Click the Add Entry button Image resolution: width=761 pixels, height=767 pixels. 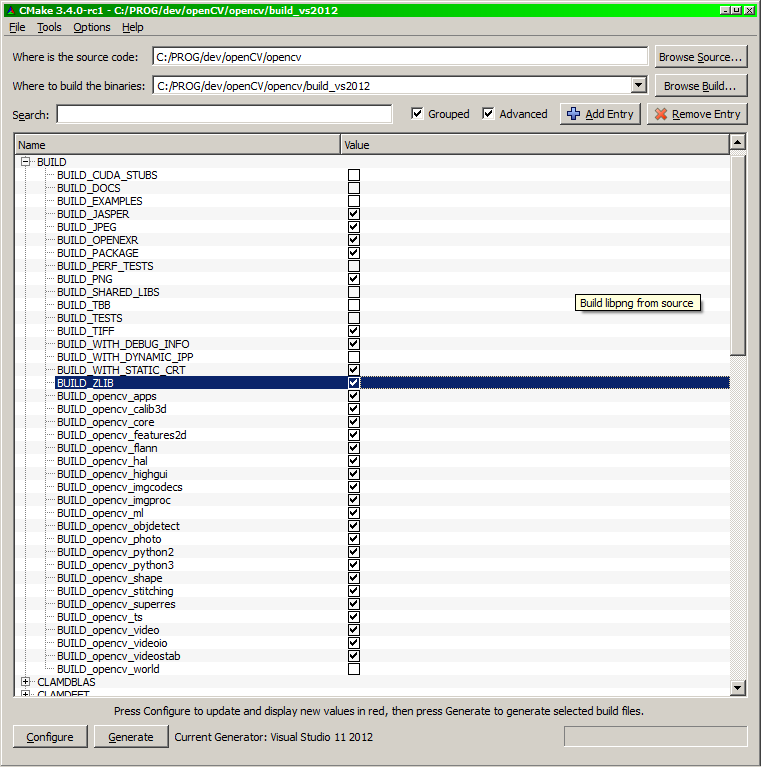[x=600, y=114]
